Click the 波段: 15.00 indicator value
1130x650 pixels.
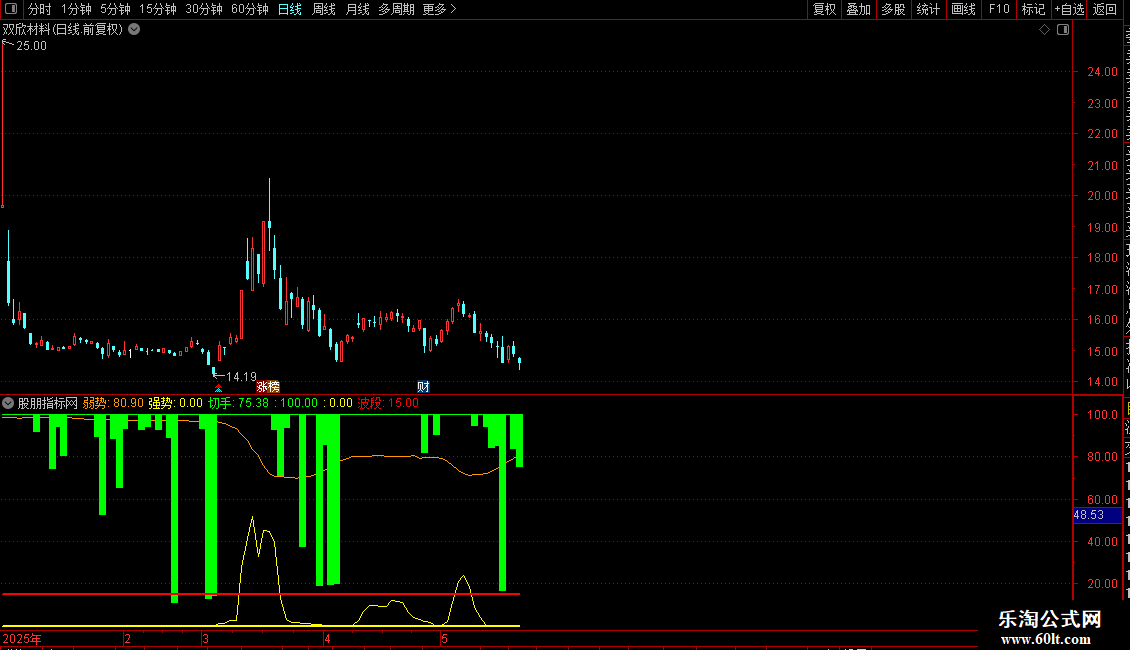[x=388, y=403]
